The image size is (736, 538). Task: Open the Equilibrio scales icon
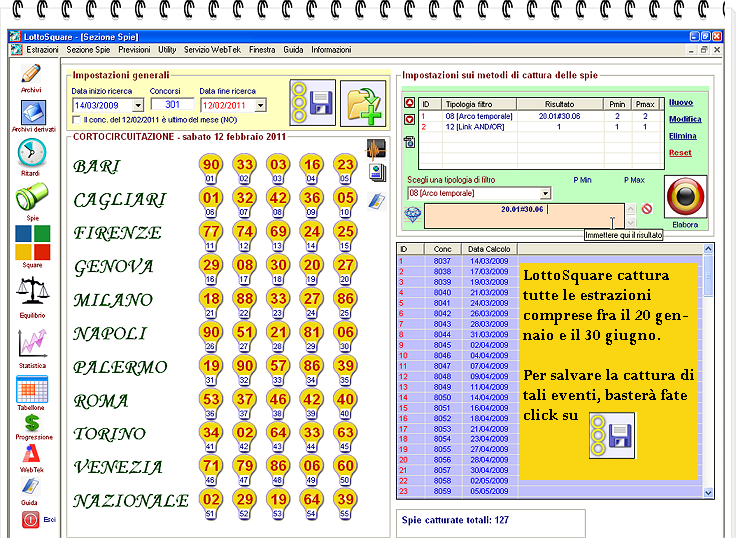tap(32, 291)
